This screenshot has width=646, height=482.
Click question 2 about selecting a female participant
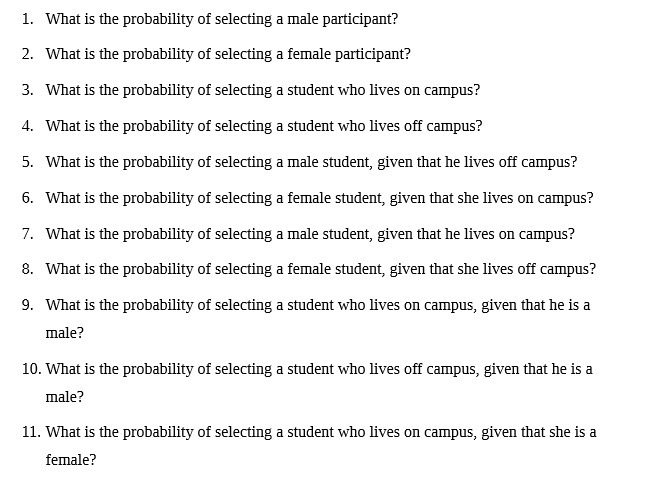click(x=228, y=54)
